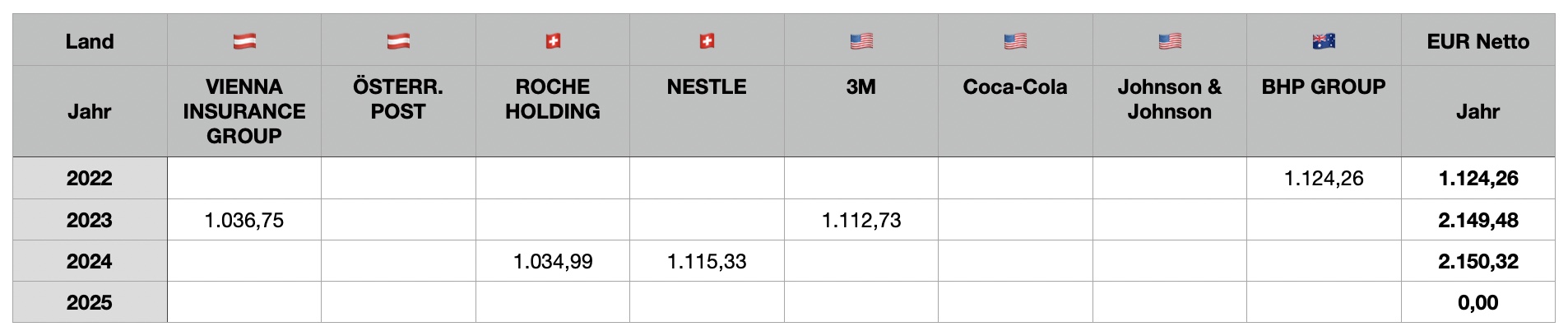Click the Nestle value 1.115,33
This screenshot has height=336, width=1568.
coord(707,261)
